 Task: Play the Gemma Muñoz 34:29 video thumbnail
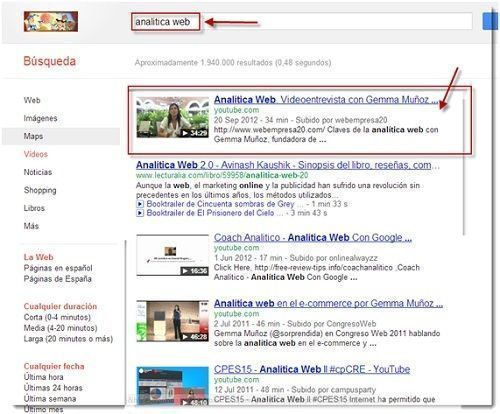(x=173, y=117)
